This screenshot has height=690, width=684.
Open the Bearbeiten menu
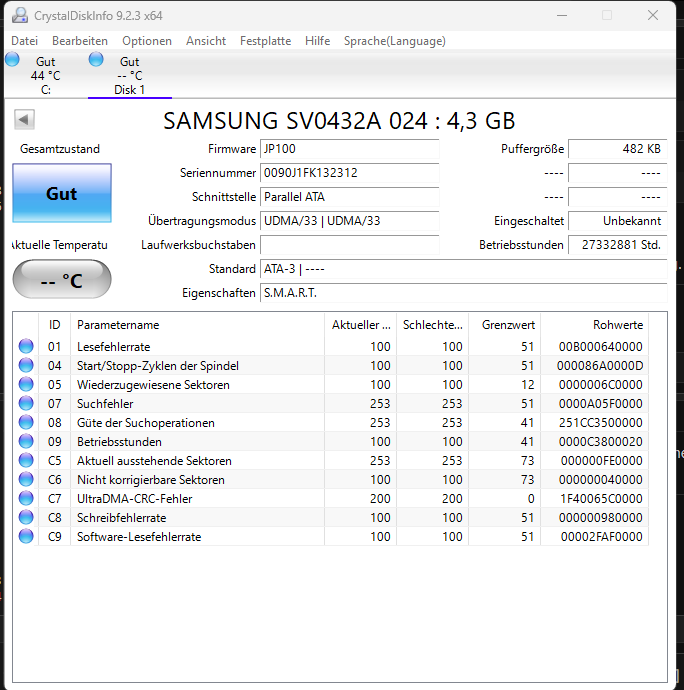pos(80,41)
